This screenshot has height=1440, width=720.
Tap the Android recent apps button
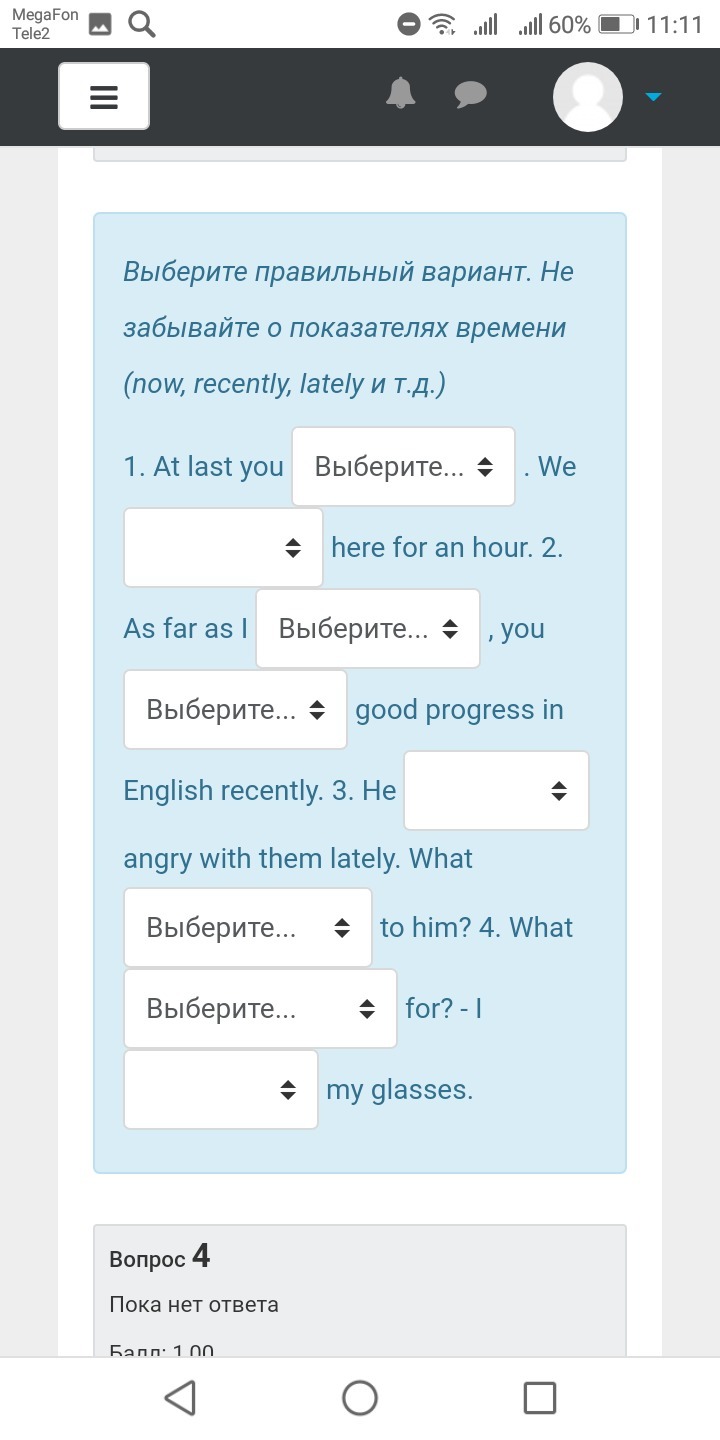click(539, 1397)
